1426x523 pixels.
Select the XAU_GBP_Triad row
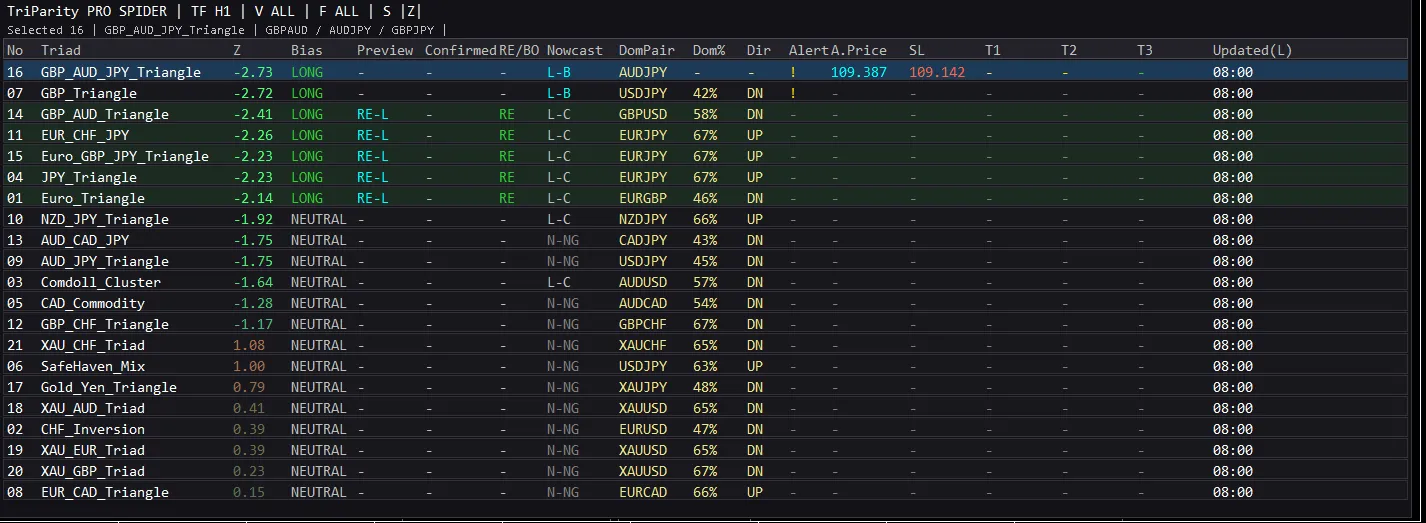click(704, 471)
